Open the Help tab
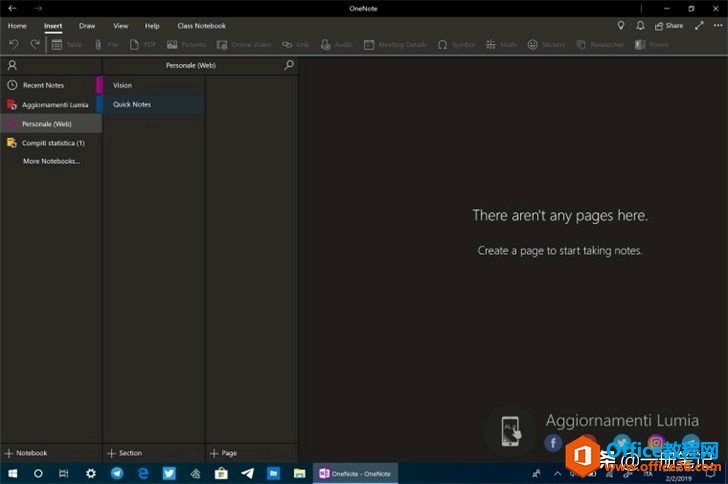Image resolution: width=728 pixels, height=484 pixels. click(152, 26)
